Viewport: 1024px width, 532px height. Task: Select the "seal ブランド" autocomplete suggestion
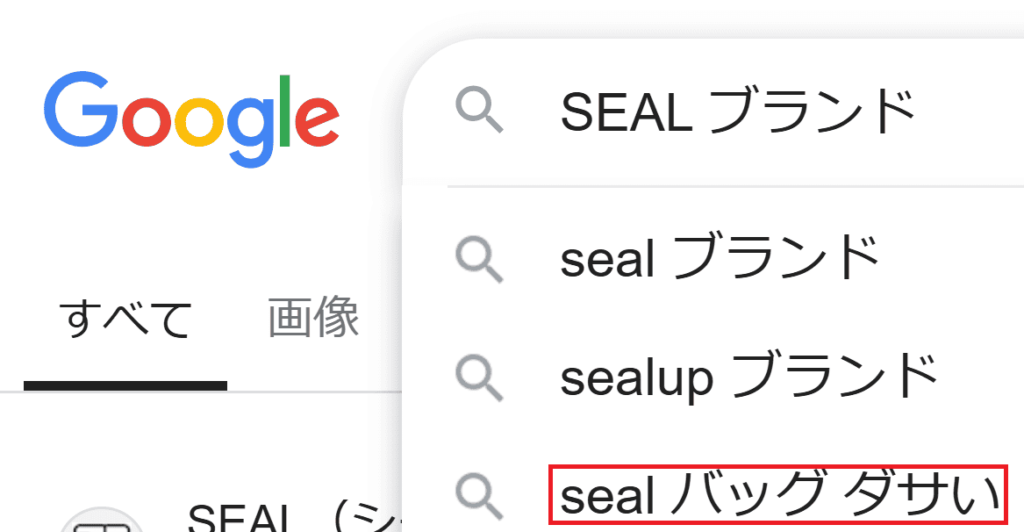(x=720, y=260)
